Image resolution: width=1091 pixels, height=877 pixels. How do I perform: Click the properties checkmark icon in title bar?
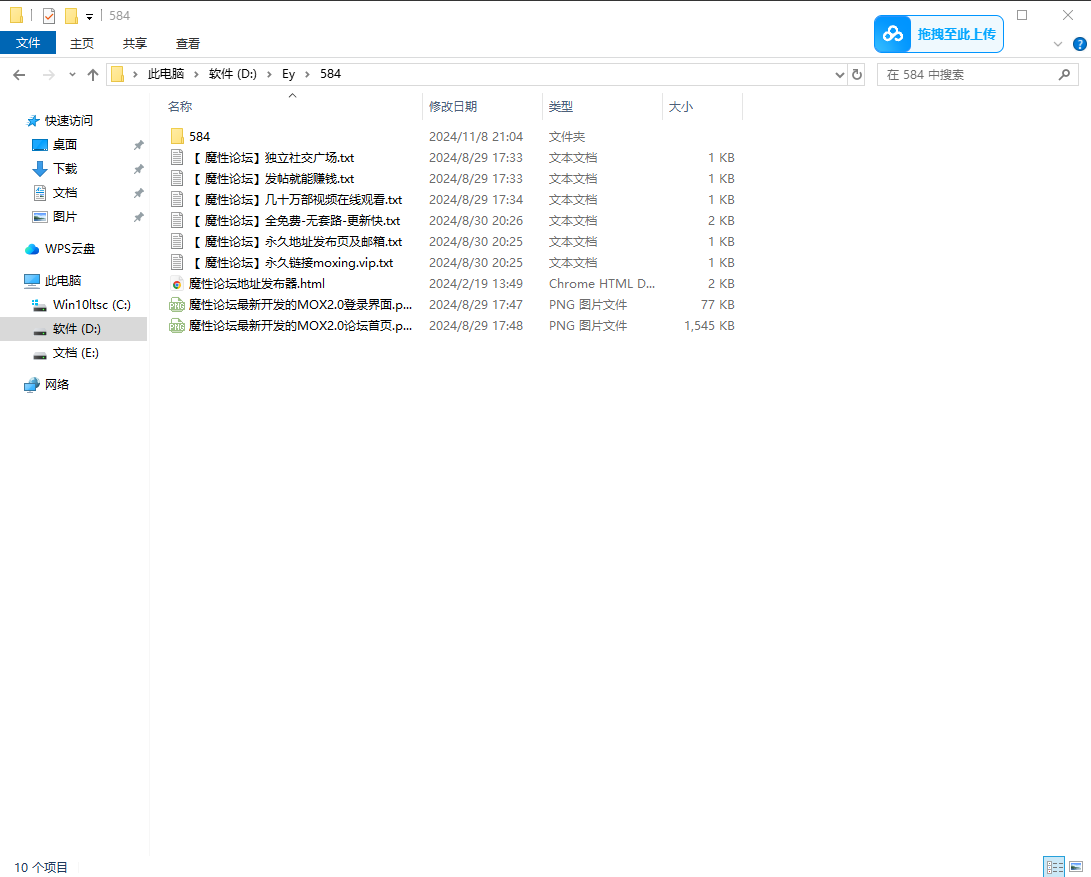49,15
